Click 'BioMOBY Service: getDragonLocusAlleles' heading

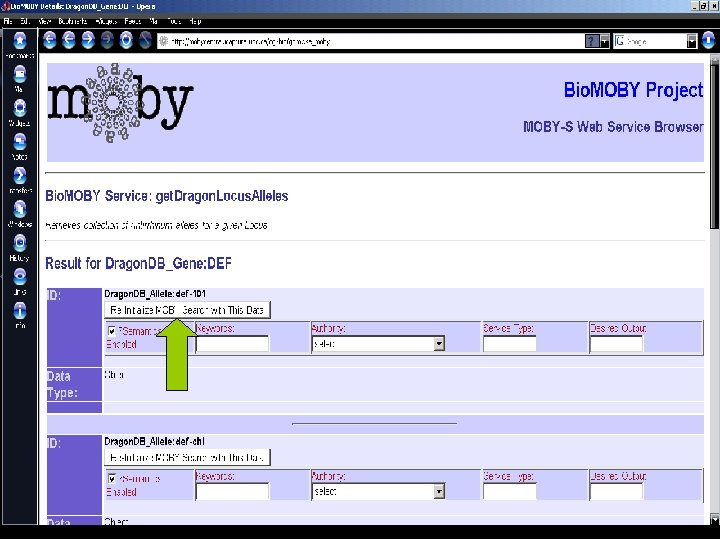coord(167,196)
